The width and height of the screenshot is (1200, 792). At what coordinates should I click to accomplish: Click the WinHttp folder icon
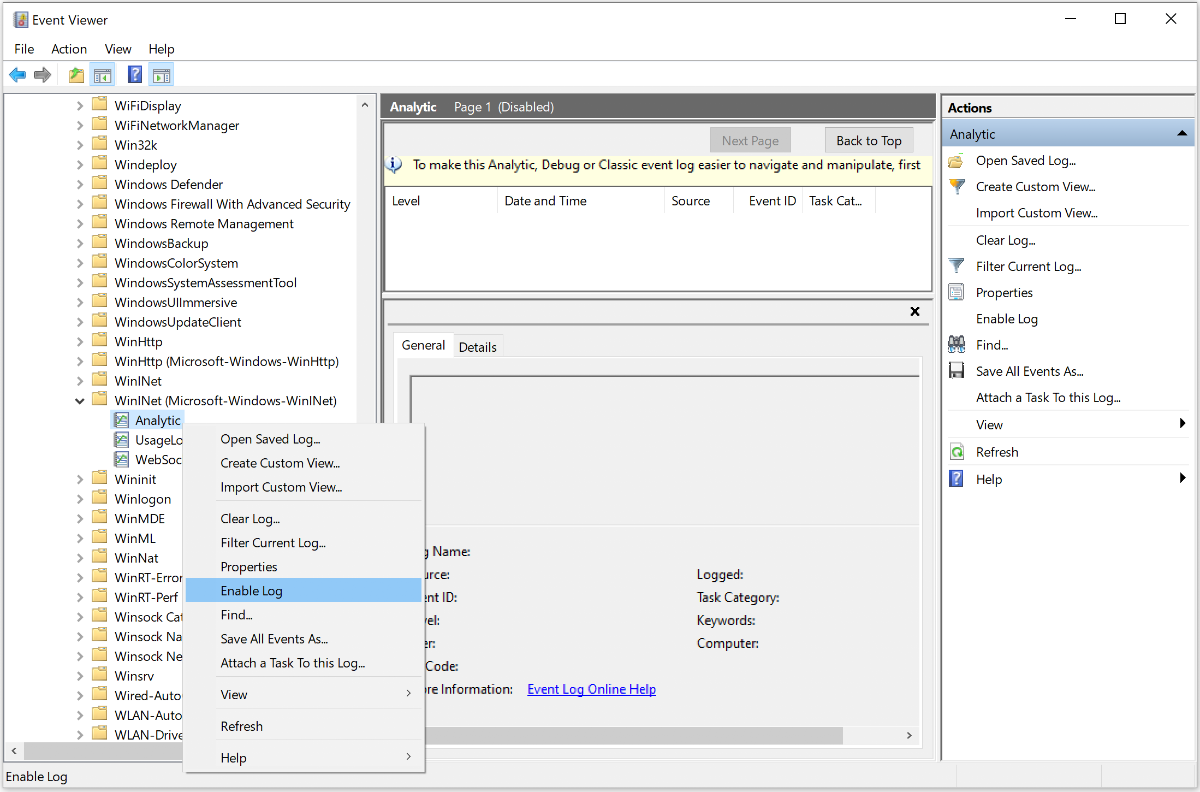click(99, 342)
